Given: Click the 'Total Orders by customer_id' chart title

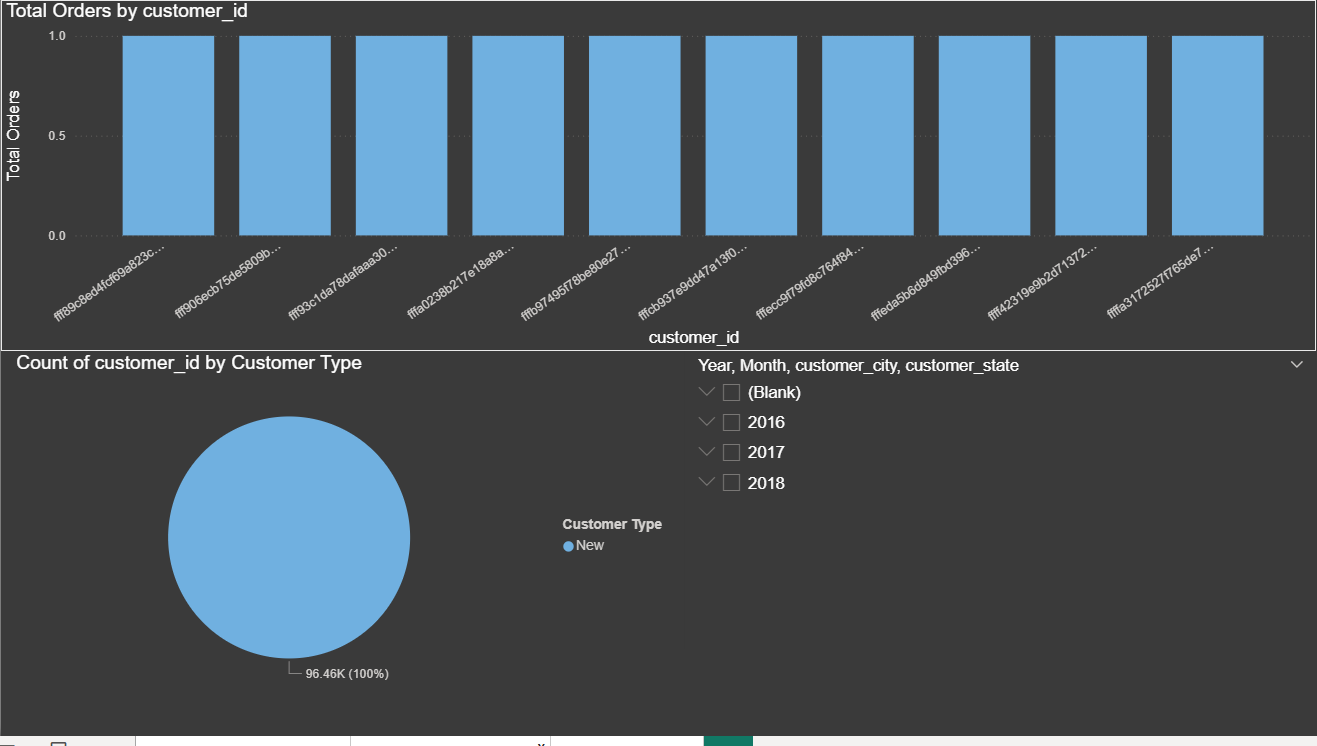Looking at the screenshot, I should click(127, 12).
